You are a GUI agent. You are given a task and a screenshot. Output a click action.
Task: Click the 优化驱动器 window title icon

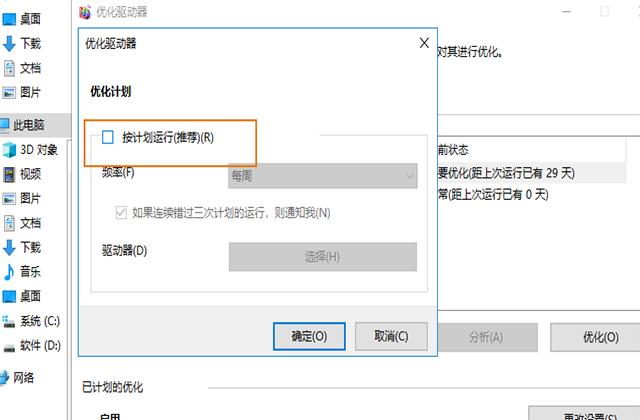pos(85,12)
